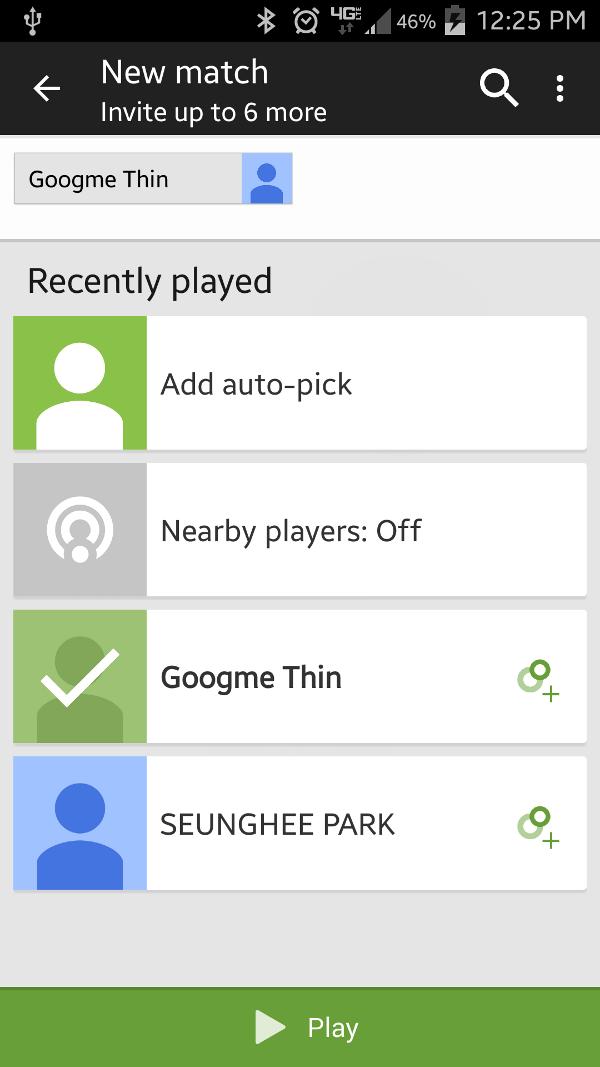Tap the green auto-pick avatar icon

tap(80, 383)
